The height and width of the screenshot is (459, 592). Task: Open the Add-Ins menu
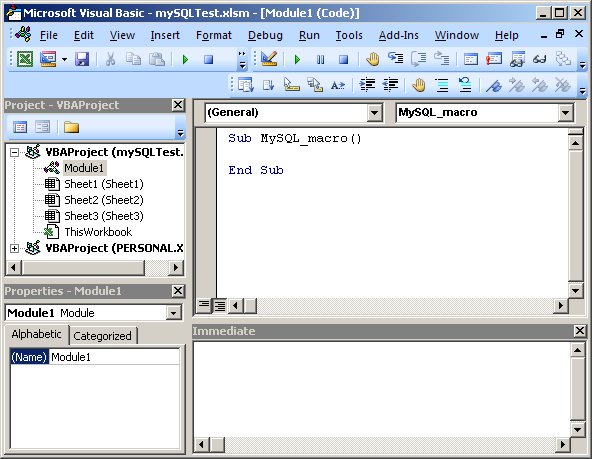pyautogui.click(x=399, y=35)
